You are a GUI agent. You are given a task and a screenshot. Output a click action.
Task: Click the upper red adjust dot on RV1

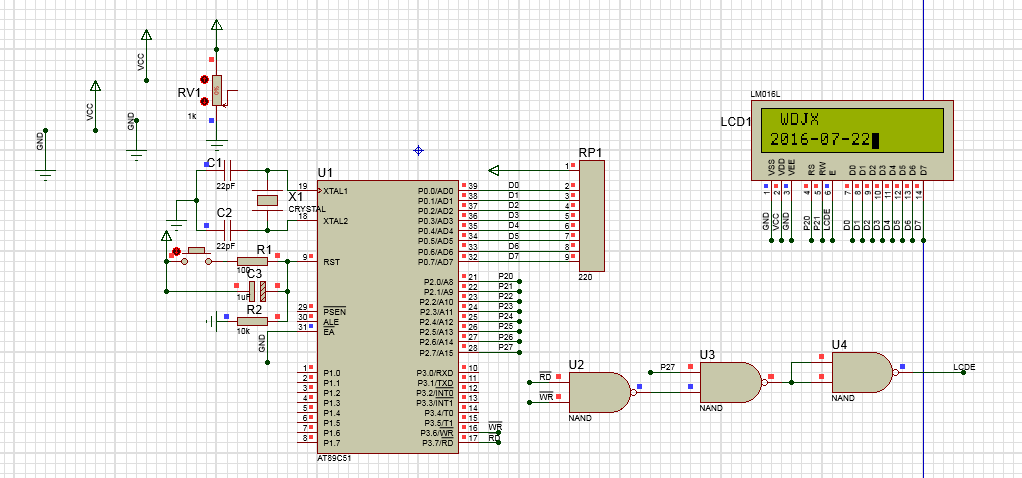204,79
